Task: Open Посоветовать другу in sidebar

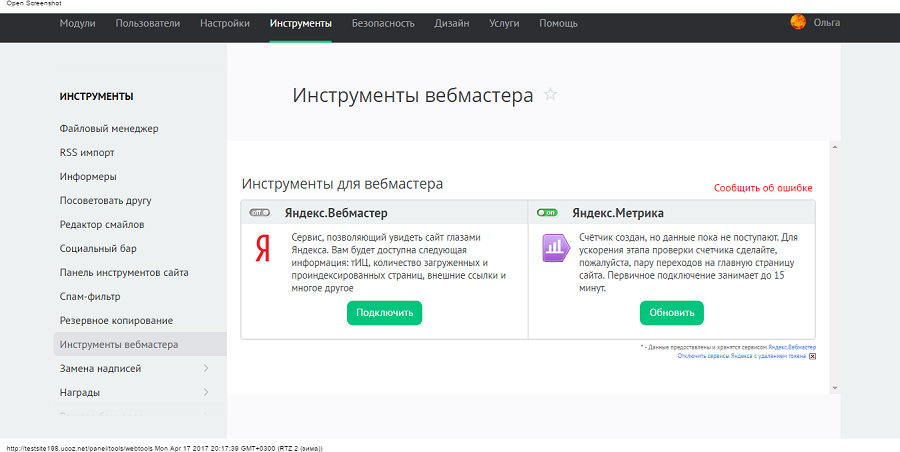Action: [x=106, y=200]
